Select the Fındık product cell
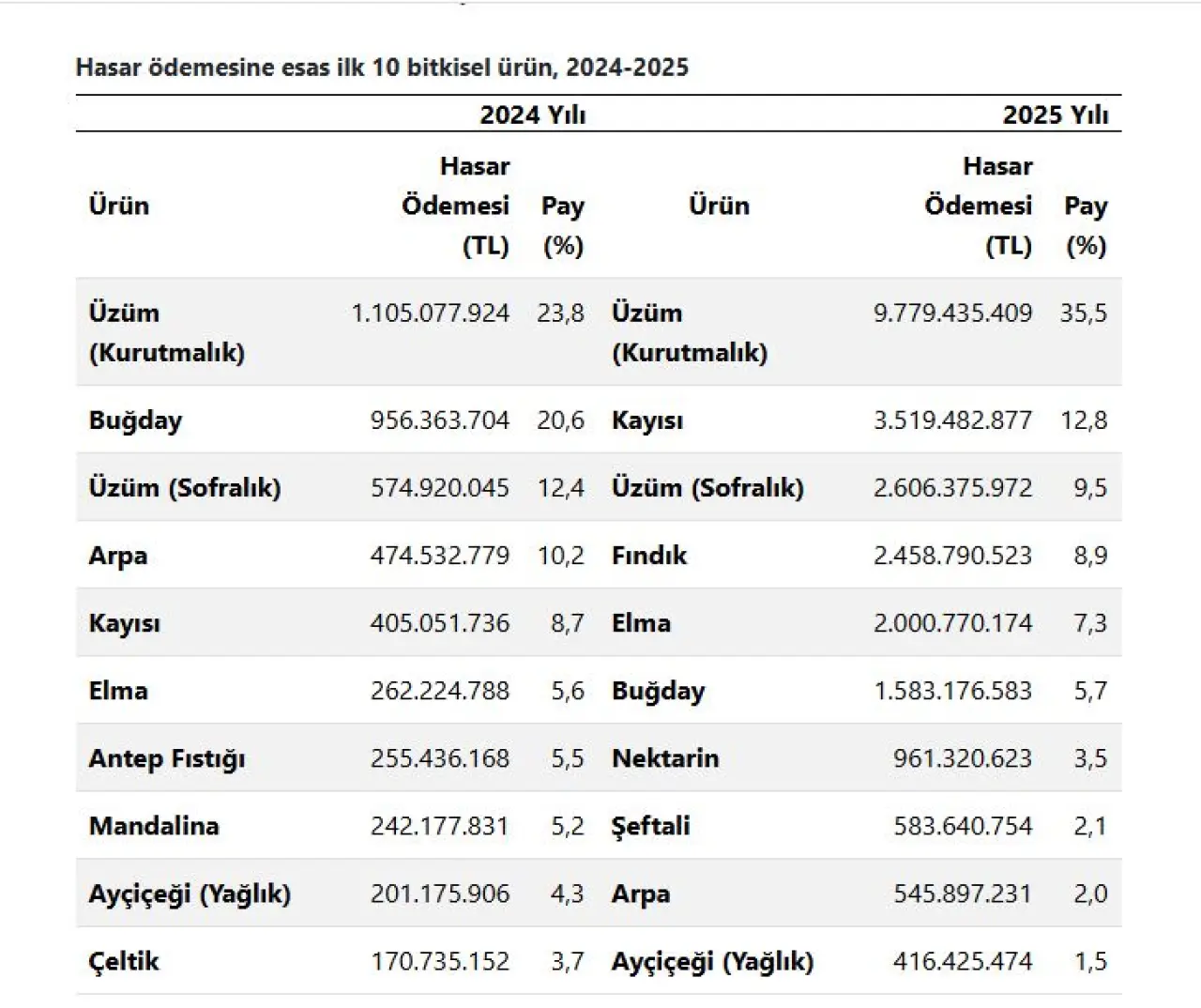The width and height of the screenshot is (1201, 1008). click(649, 556)
